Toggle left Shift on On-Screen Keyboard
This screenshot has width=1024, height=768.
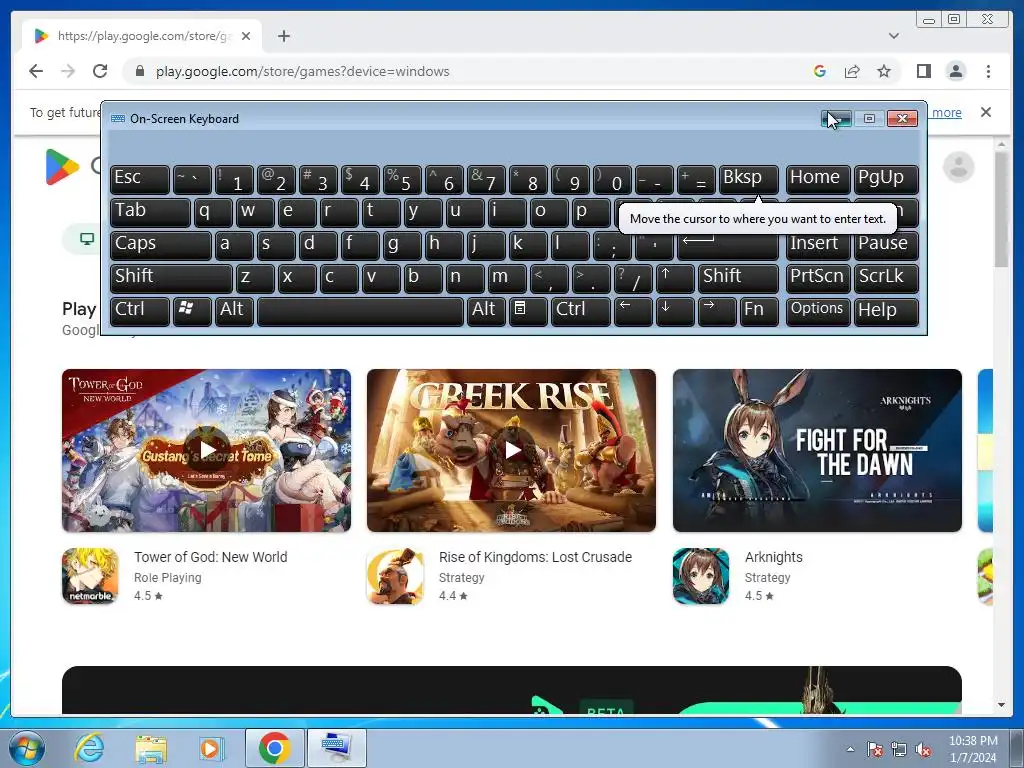click(x=171, y=278)
